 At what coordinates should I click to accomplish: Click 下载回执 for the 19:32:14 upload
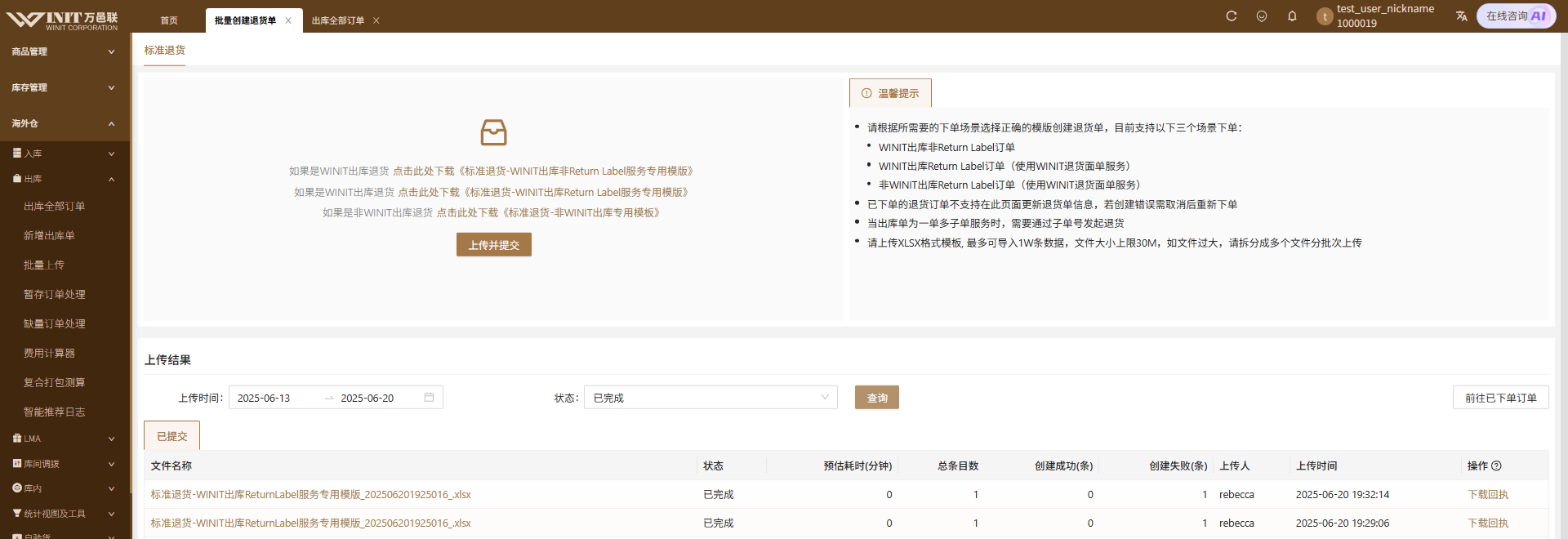coord(1488,495)
